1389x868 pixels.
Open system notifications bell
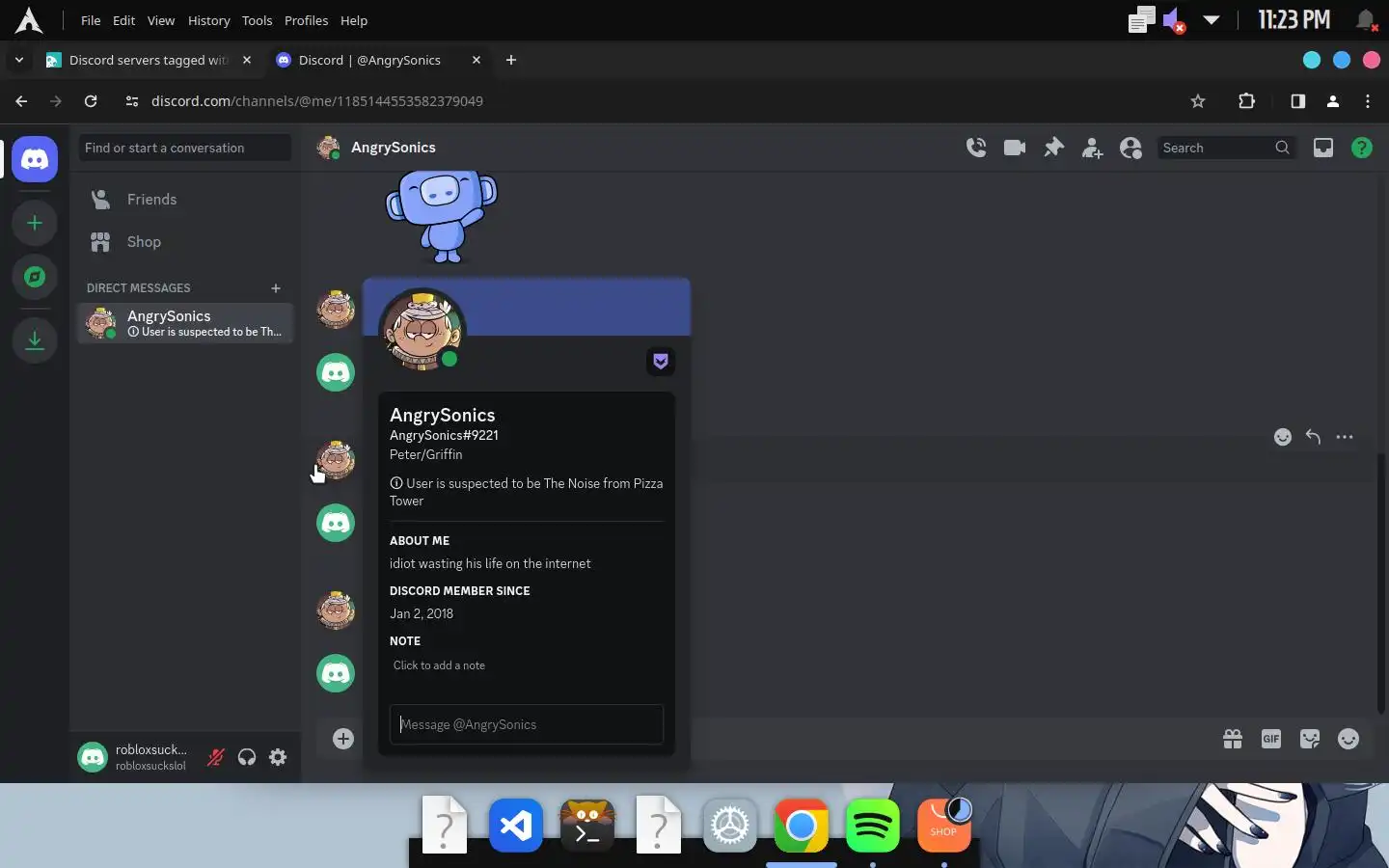(1366, 19)
